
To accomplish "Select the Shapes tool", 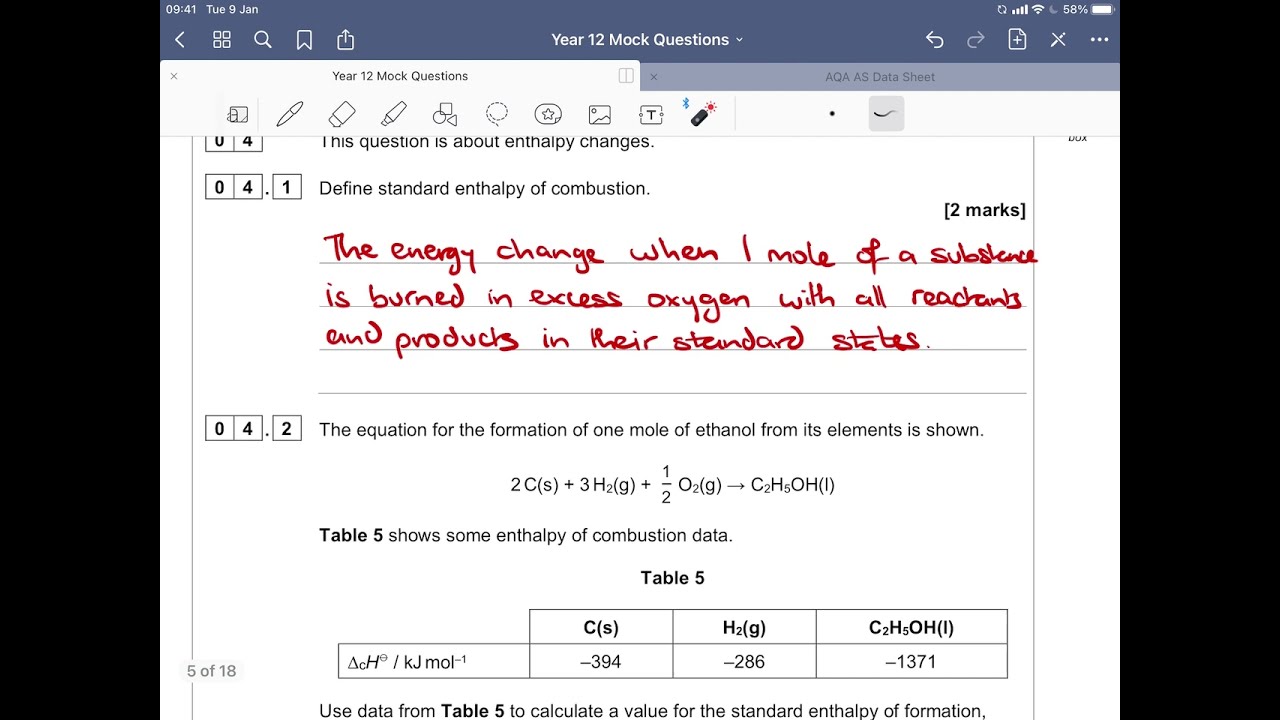I will (x=445, y=114).
